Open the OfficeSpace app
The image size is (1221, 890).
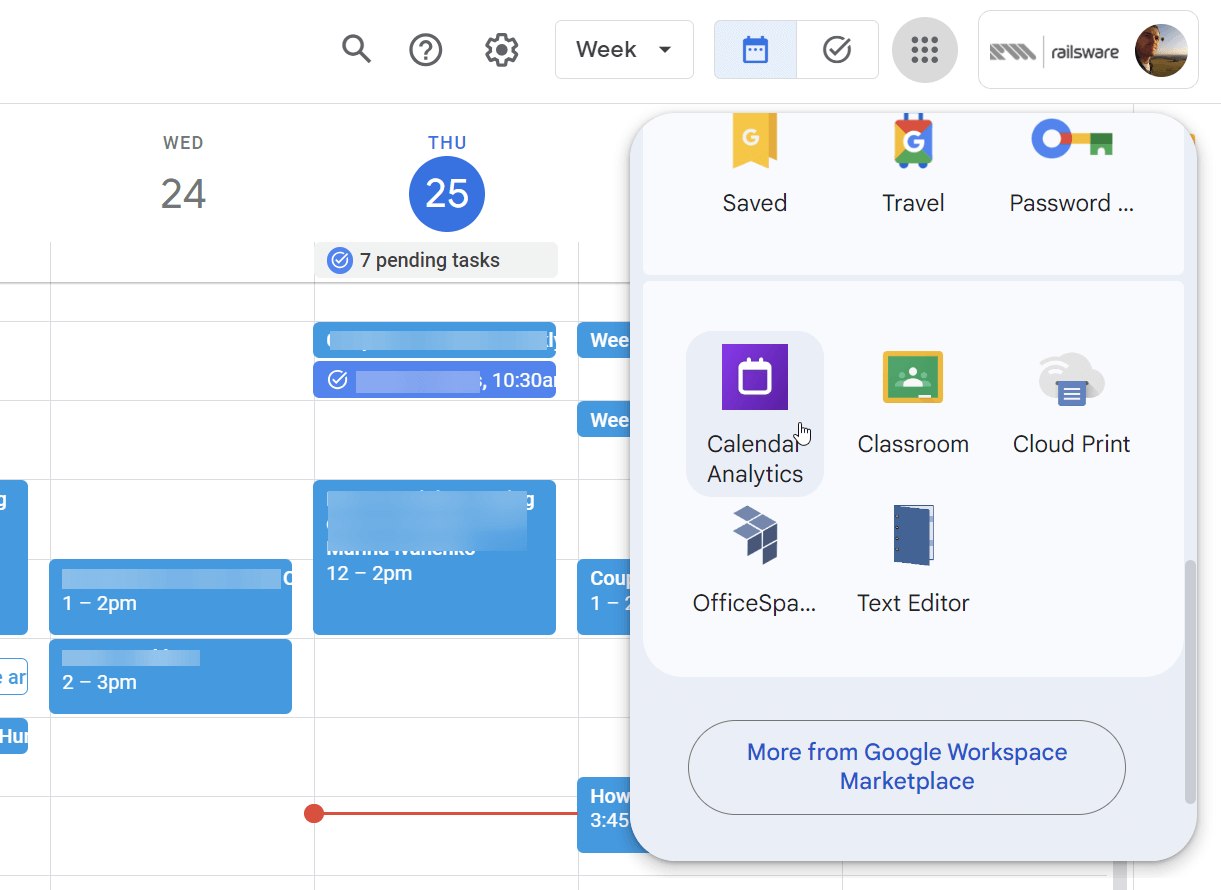(x=755, y=560)
